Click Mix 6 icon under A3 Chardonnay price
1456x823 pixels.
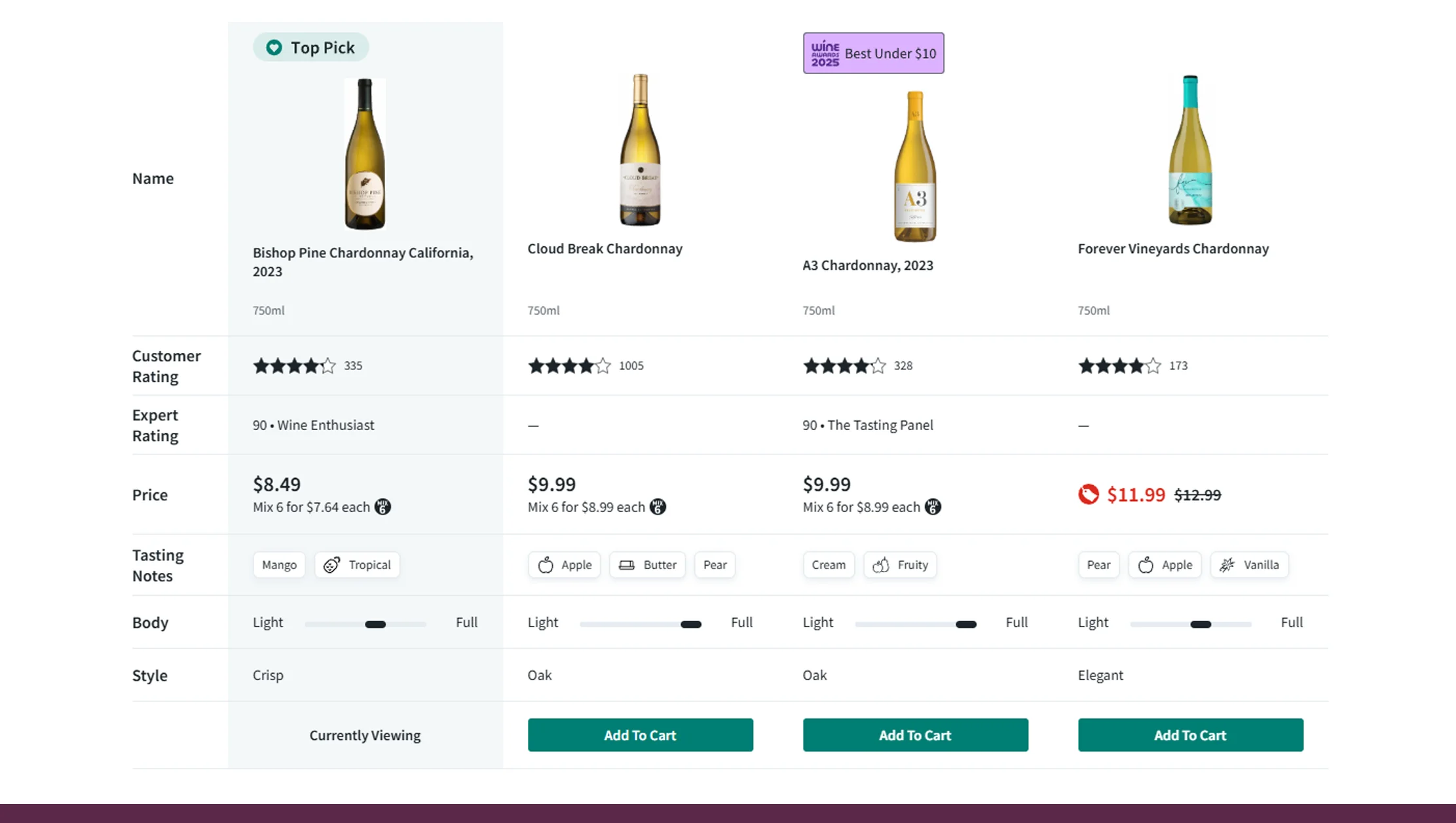pyautogui.click(x=933, y=507)
